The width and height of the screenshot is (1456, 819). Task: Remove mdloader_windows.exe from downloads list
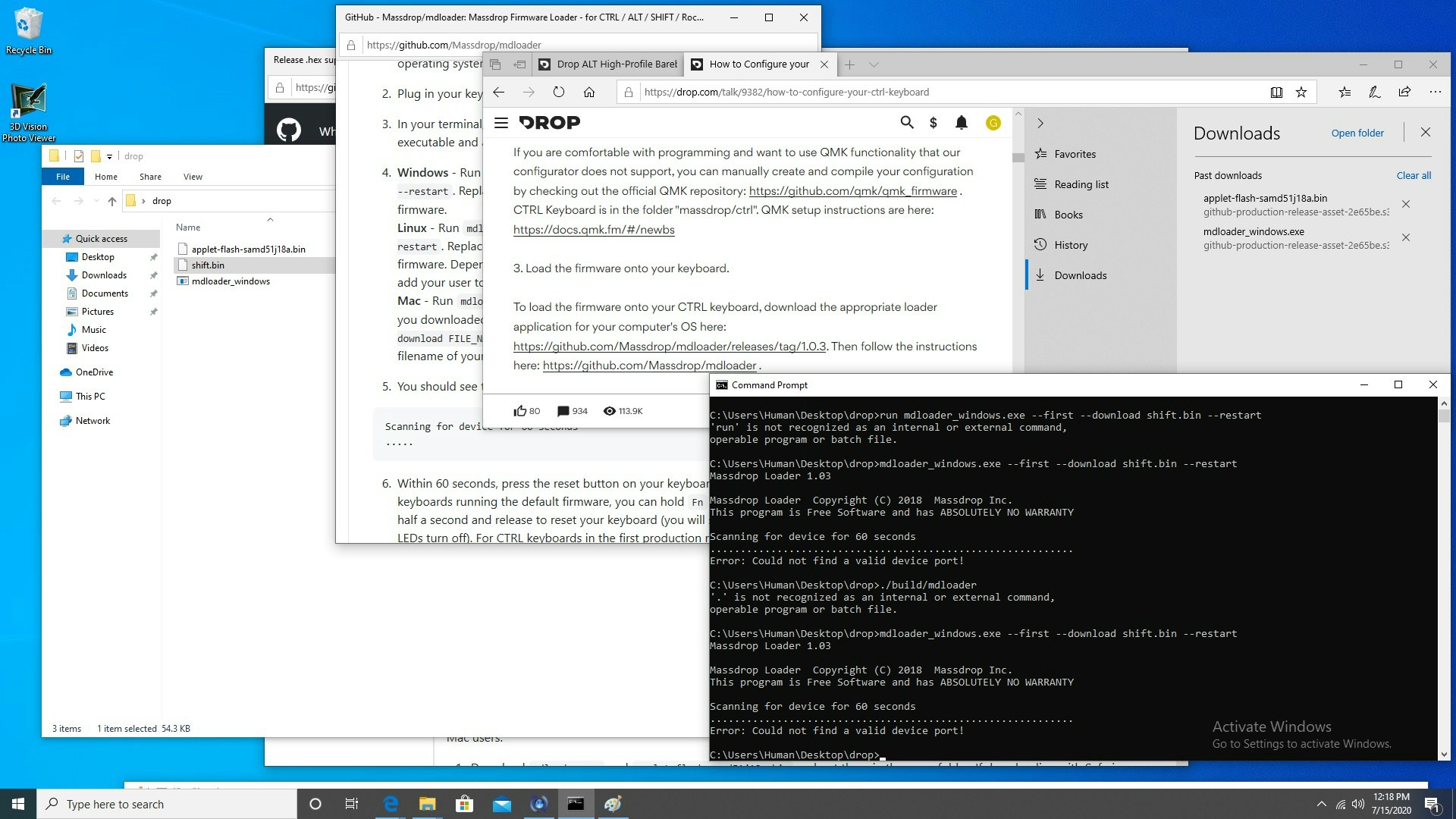point(1406,237)
